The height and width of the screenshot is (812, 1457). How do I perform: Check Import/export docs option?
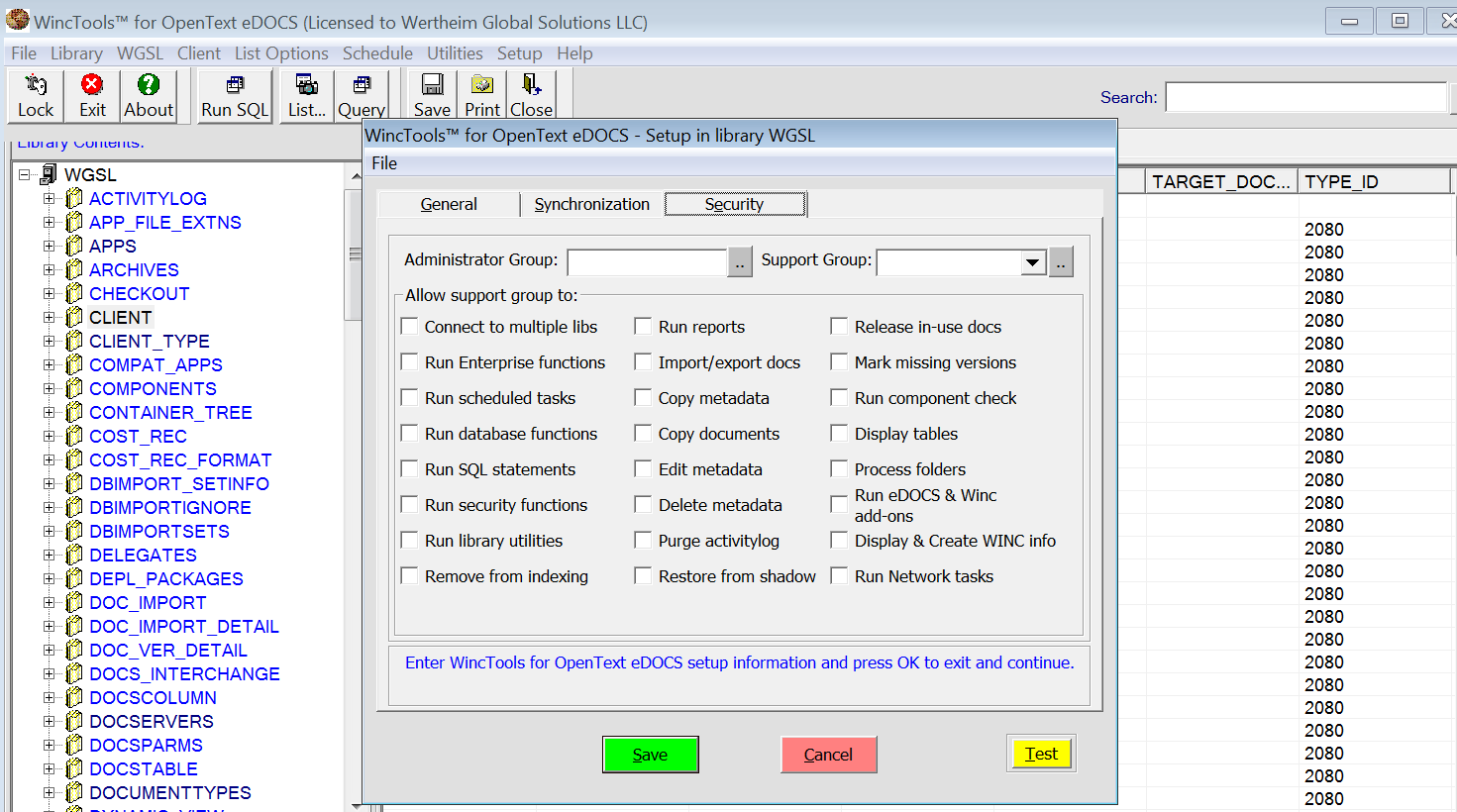[x=643, y=361]
